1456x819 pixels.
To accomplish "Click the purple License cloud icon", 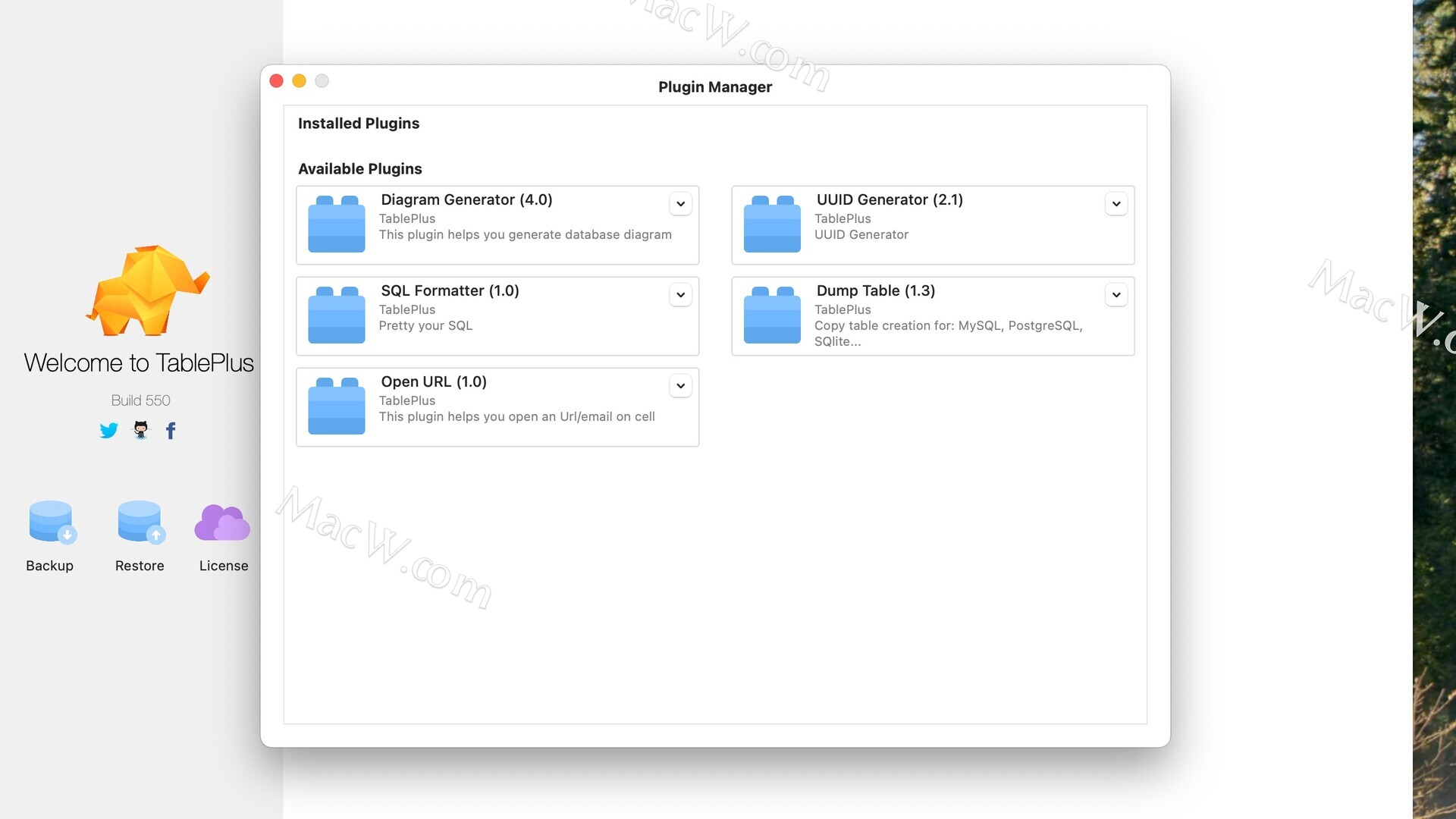I will click(x=222, y=522).
